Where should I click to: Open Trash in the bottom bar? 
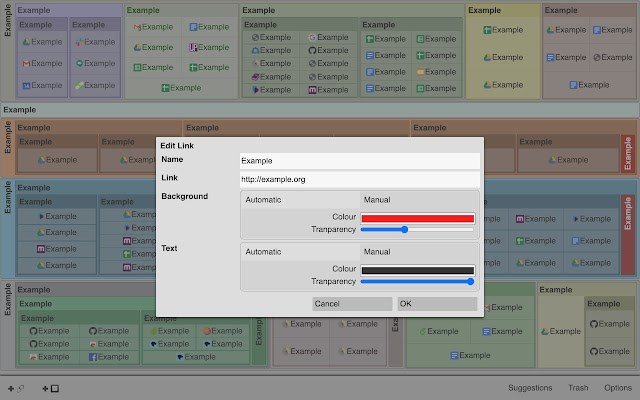tap(578, 388)
